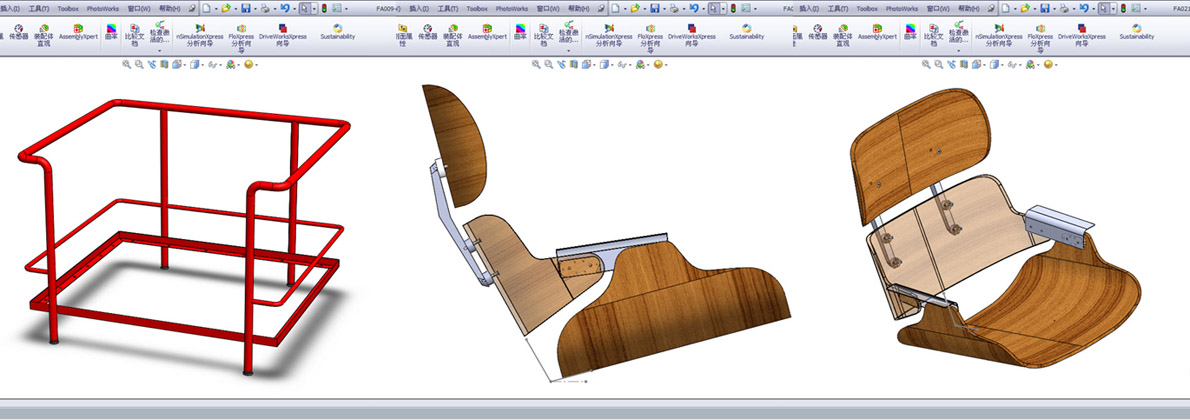The height and width of the screenshot is (420, 1190).
Task: Click Zoom to Fit magnifier above red frame
Action: [x=127, y=64]
